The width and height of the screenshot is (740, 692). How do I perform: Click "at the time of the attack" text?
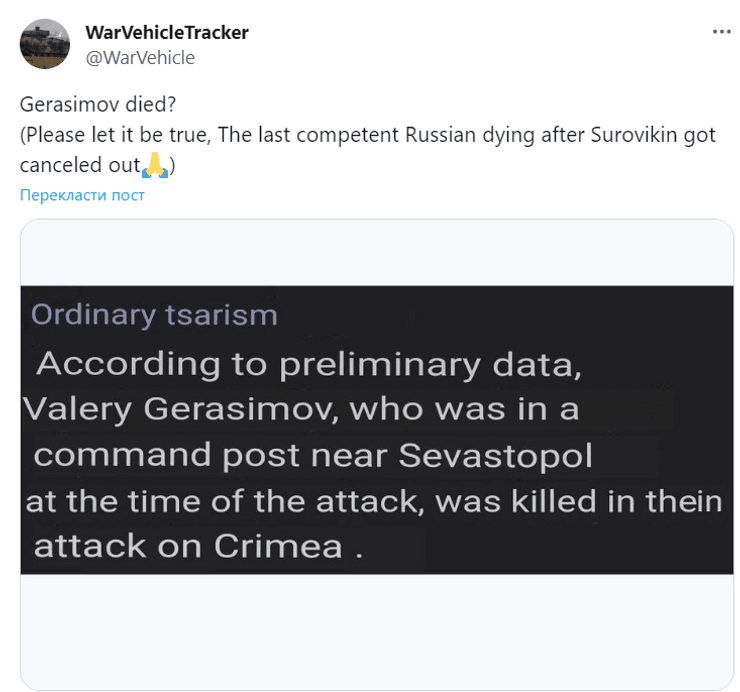pyautogui.click(x=226, y=501)
